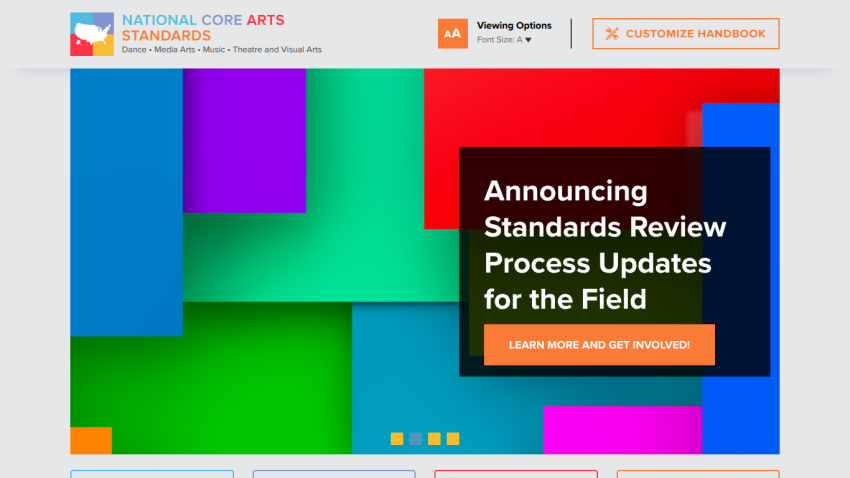Click Learn More and Get Involved button

[x=599, y=345]
